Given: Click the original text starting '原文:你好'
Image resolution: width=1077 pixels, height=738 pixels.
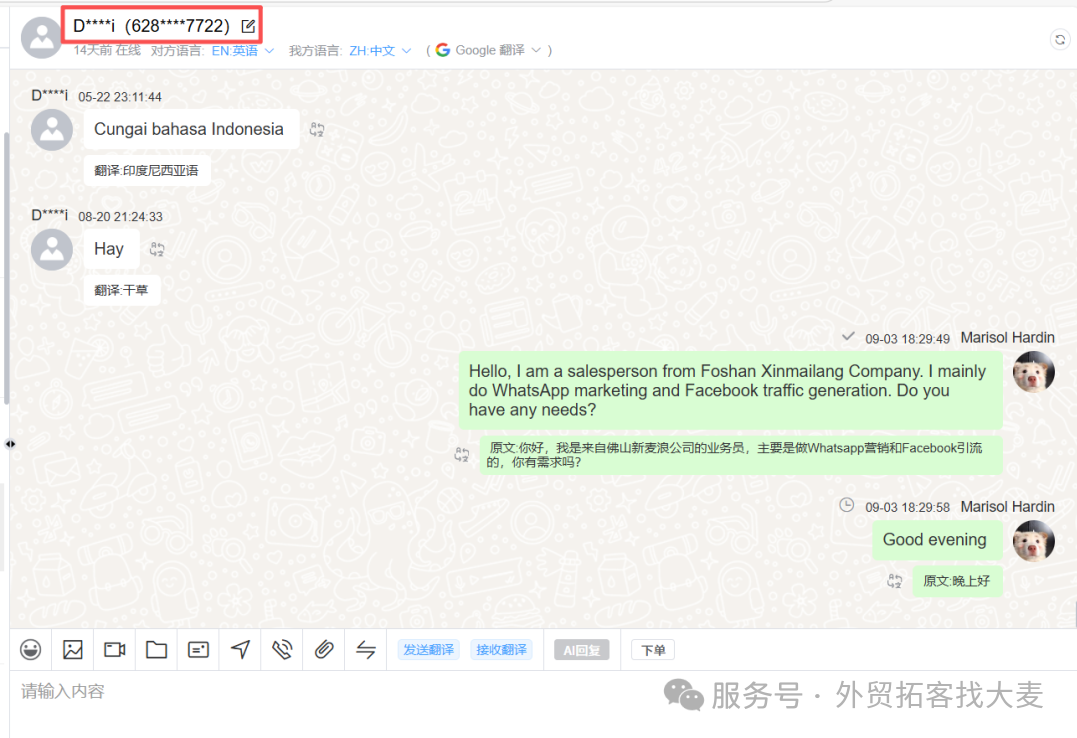Looking at the screenshot, I should [x=740, y=454].
